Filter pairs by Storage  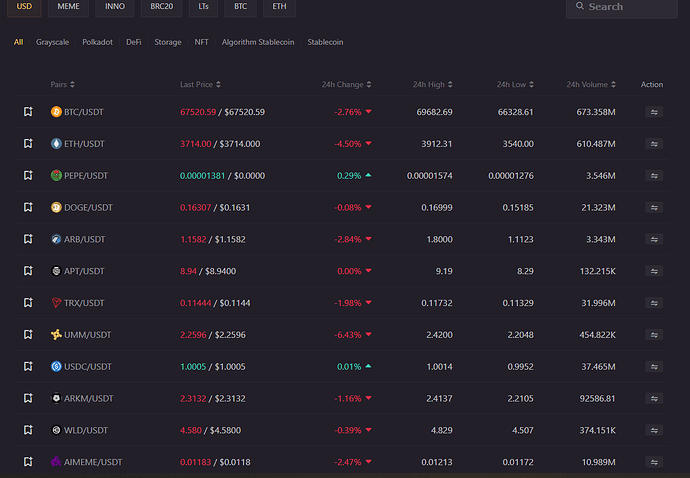[x=168, y=42]
